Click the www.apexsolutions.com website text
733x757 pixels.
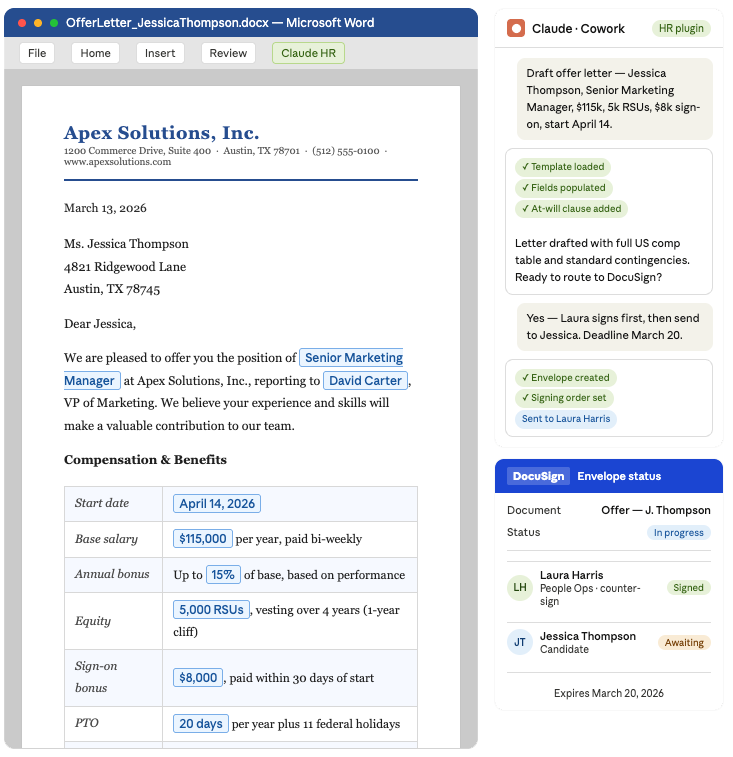pyautogui.click(x=117, y=162)
